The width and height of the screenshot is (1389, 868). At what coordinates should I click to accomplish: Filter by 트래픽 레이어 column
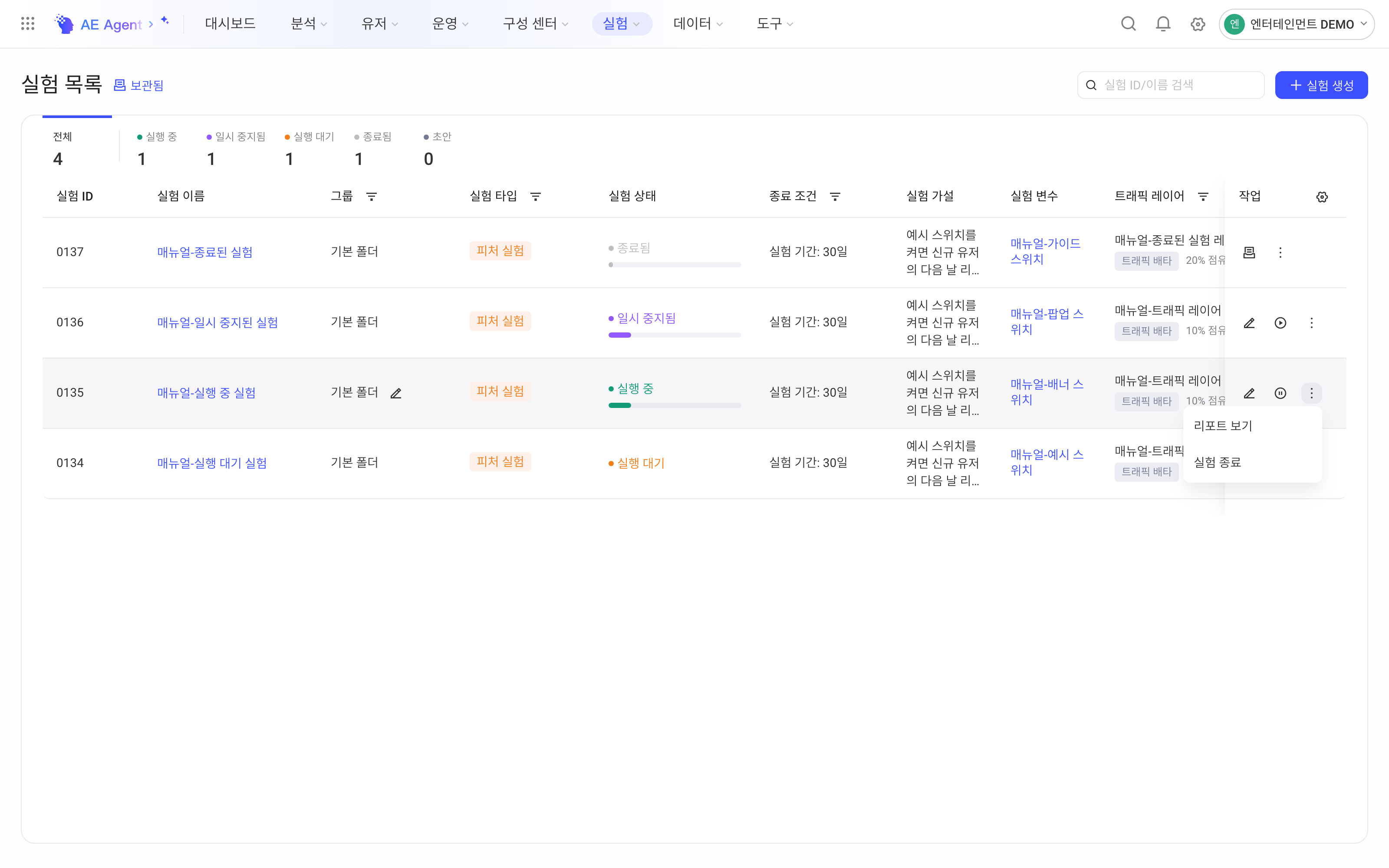[1203, 196]
